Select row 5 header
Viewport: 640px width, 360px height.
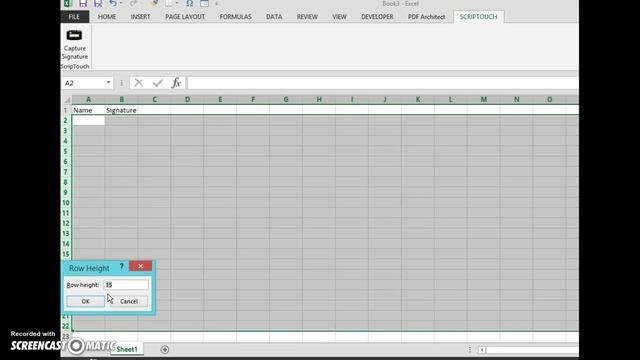[66, 151]
